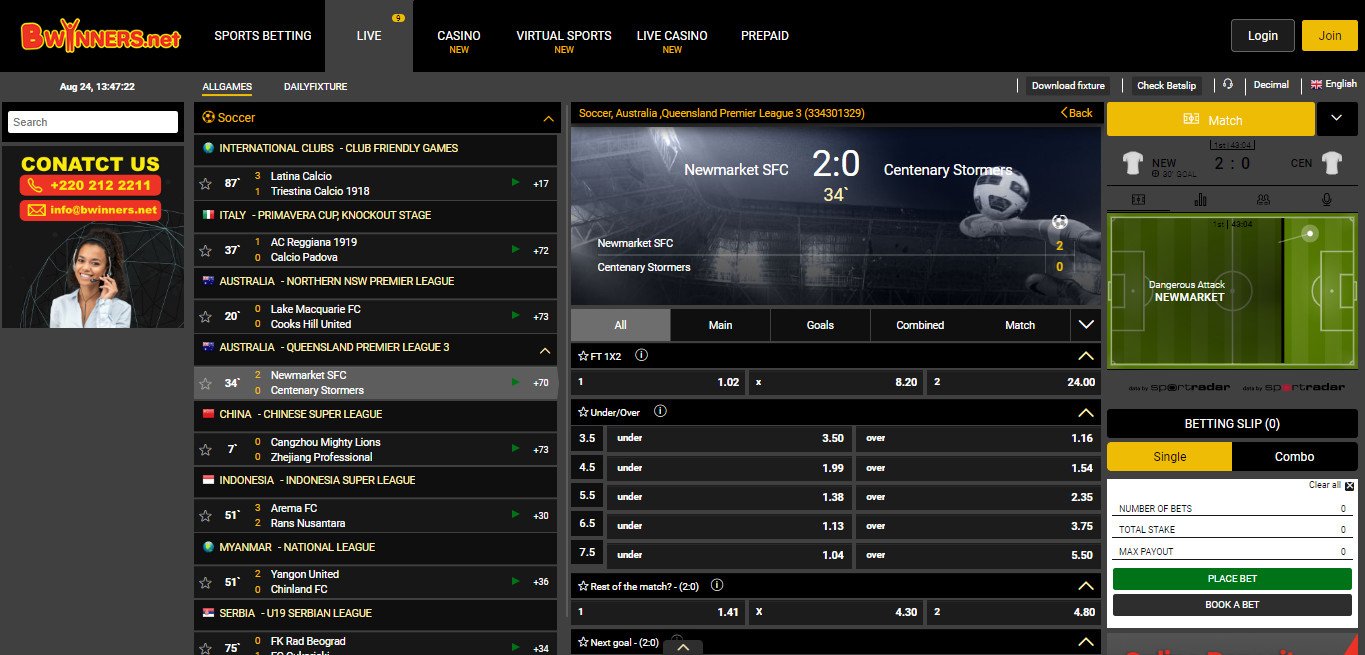Click the headset support icon

click(x=1228, y=85)
